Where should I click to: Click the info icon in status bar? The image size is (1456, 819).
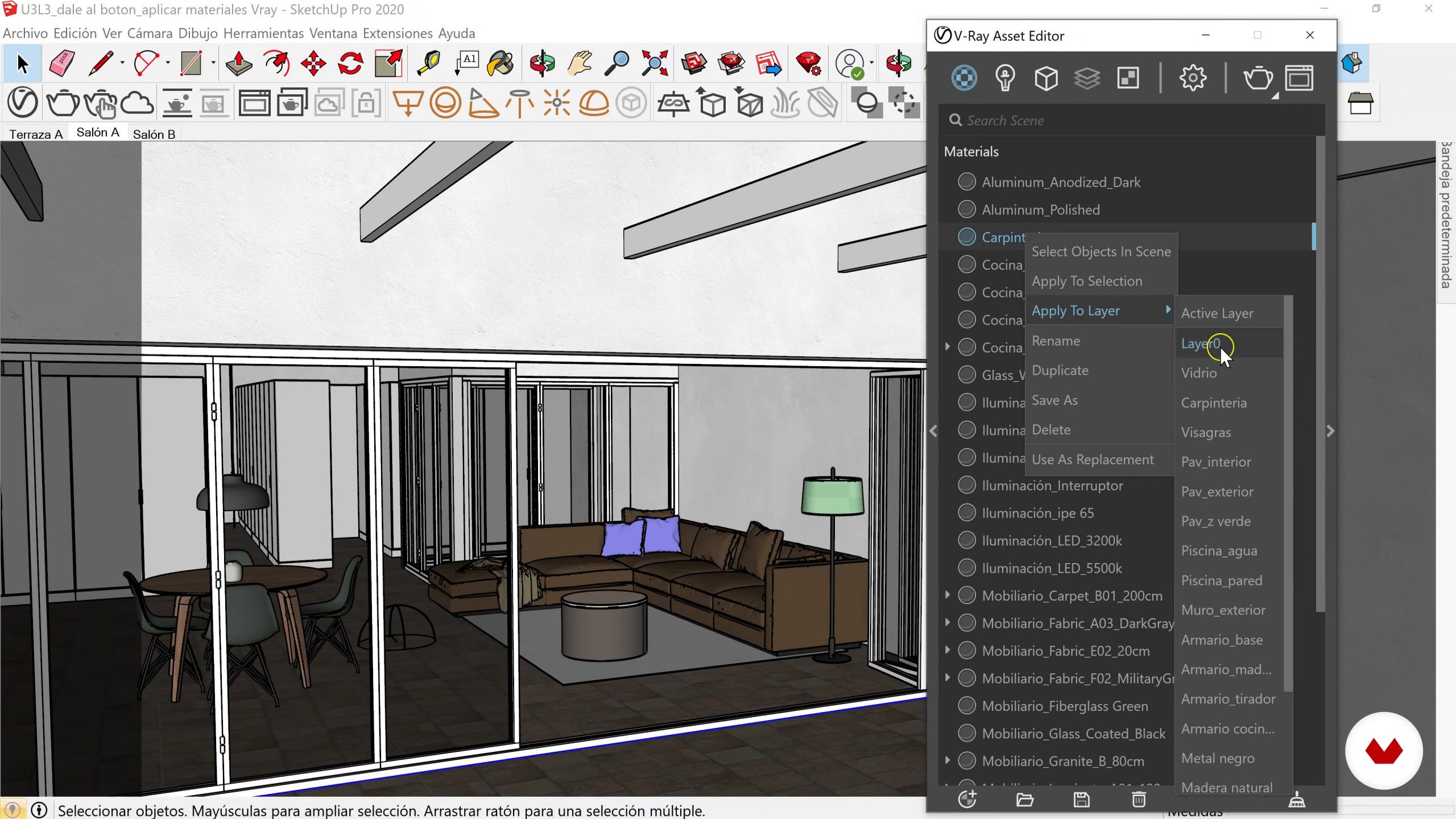point(39,810)
